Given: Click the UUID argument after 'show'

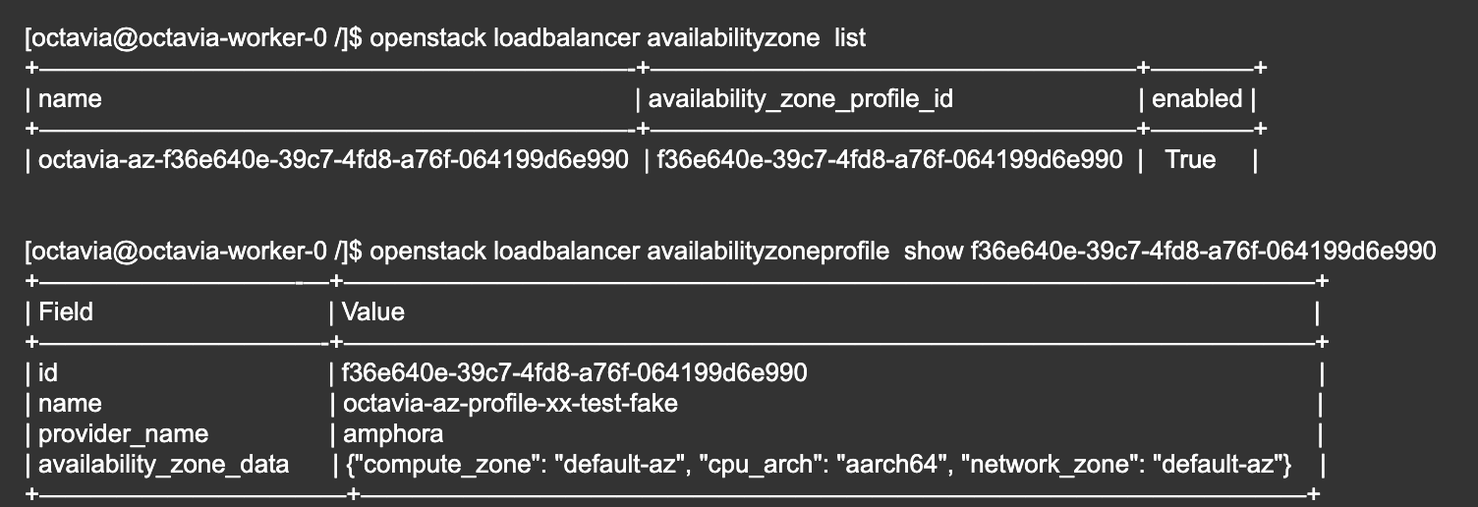Looking at the screenshot, I should (x=1203, y=251).
